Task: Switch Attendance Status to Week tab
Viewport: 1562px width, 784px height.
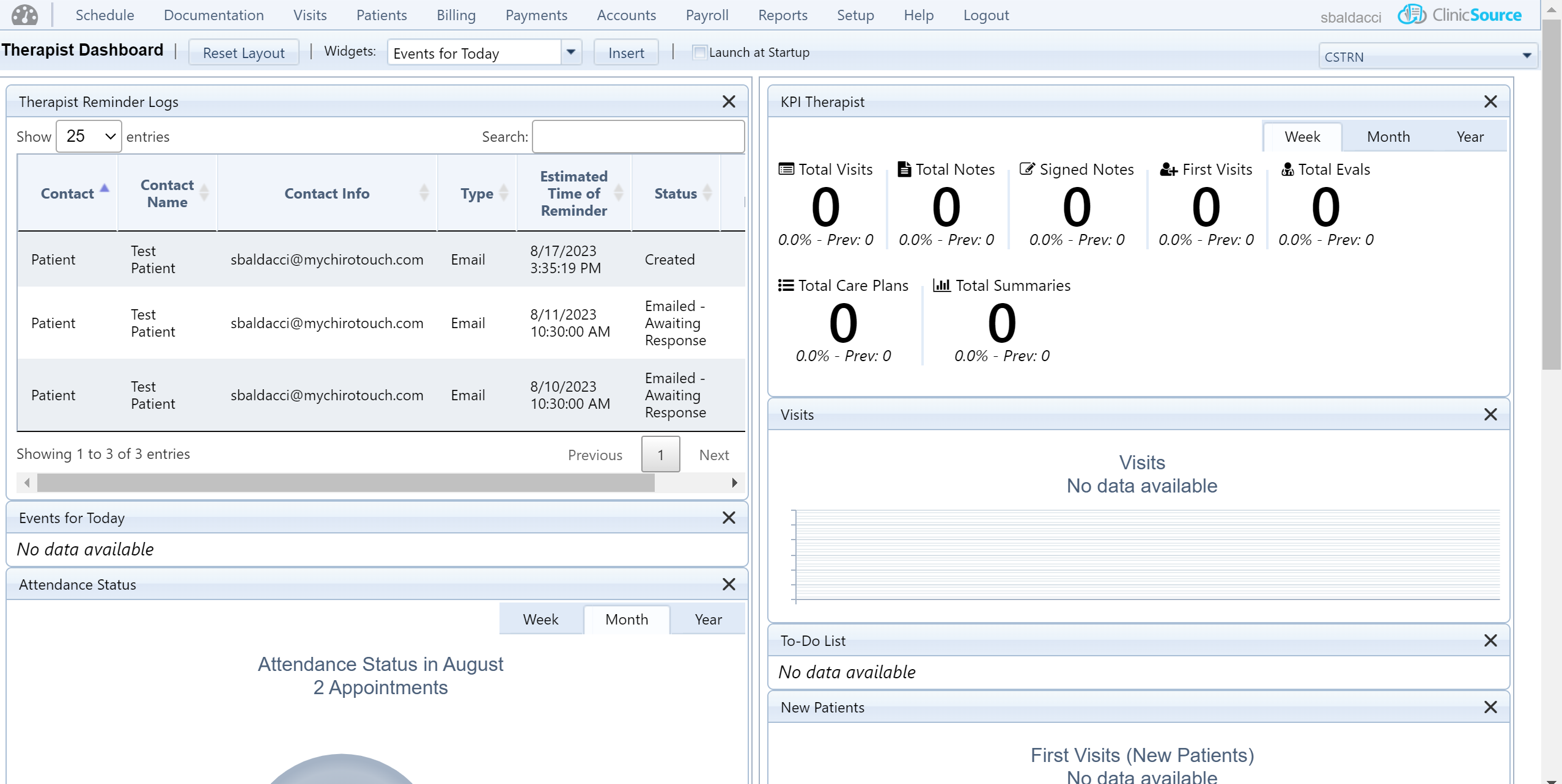Action: pyautogui.click(x=540, y=619)
